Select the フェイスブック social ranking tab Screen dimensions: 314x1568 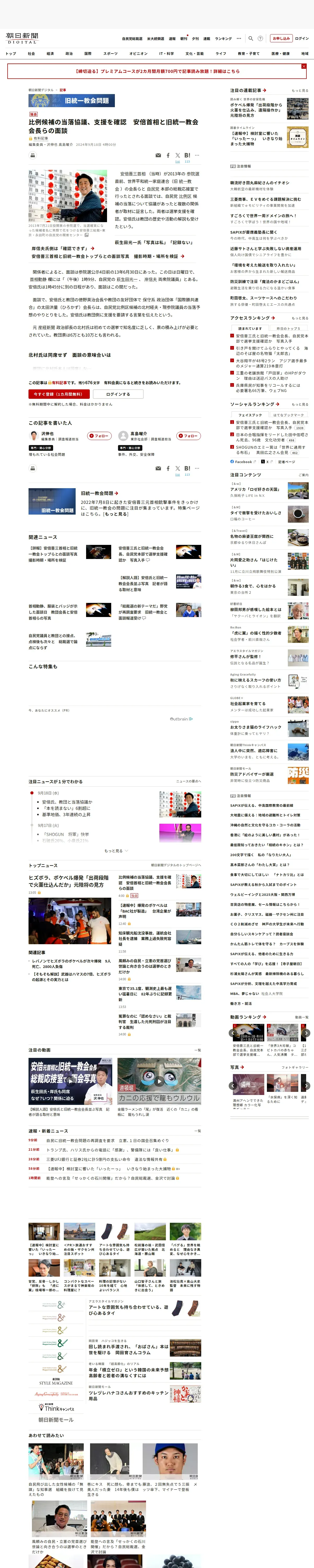[250, 414]
